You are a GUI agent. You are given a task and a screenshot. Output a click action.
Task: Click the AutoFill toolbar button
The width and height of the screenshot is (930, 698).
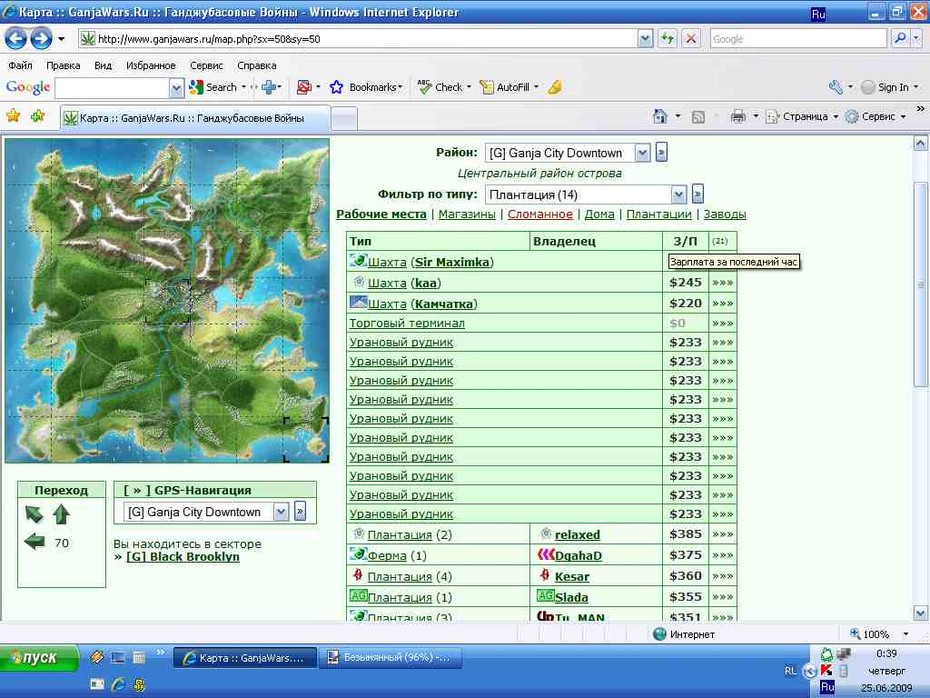click(x=505, y=87)
